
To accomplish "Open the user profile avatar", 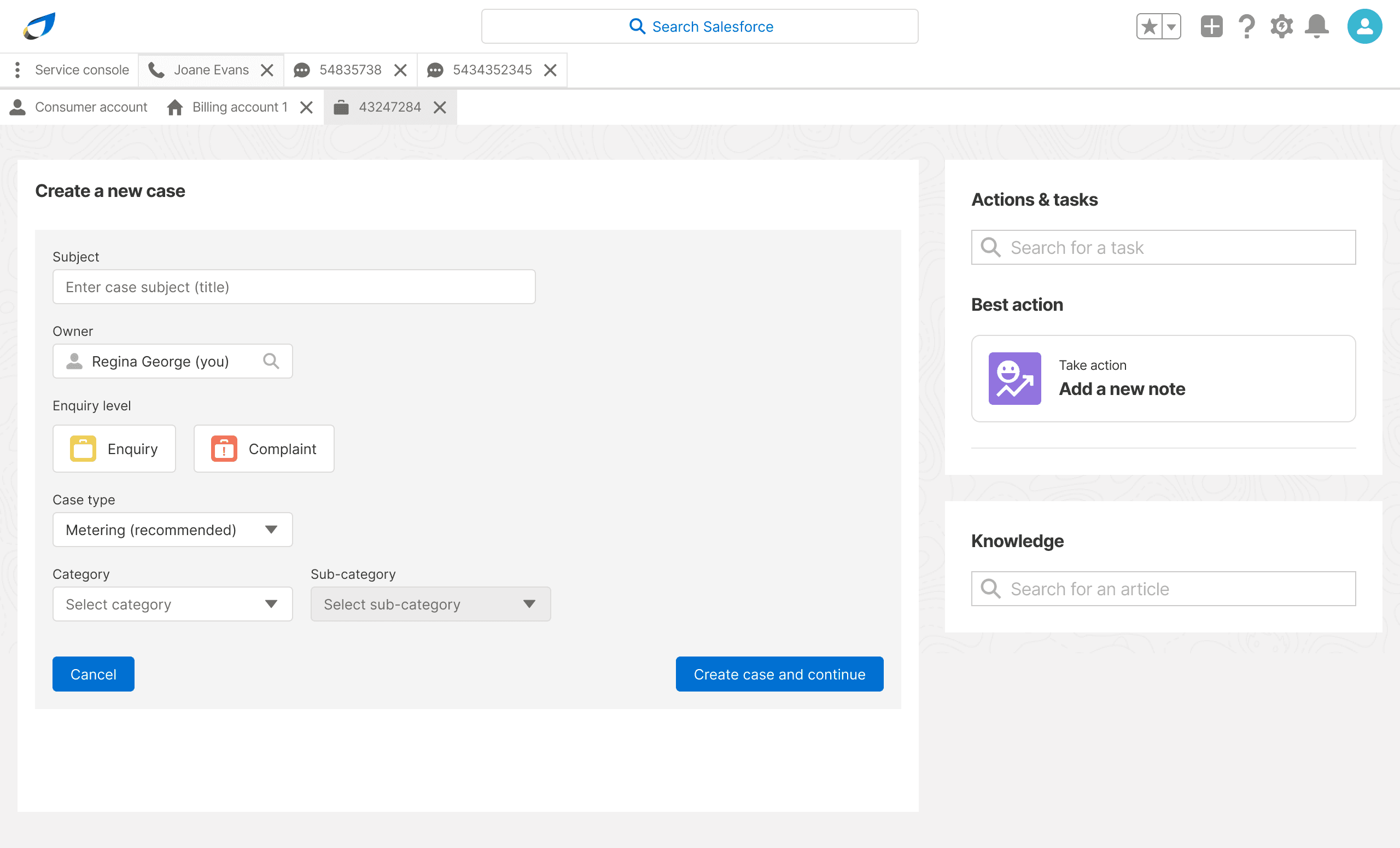I will [1364, 27].
